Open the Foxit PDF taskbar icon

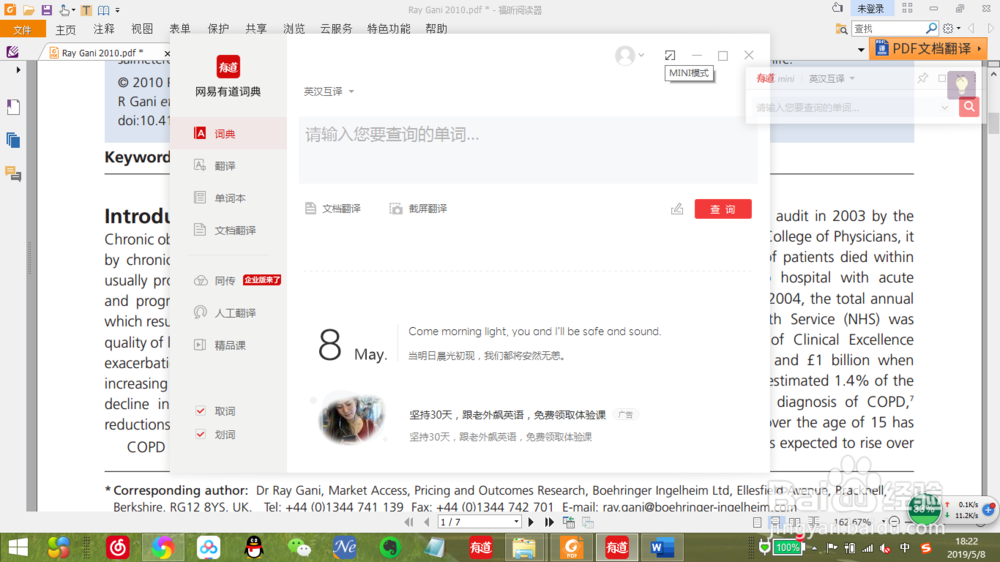coord(572,548)
